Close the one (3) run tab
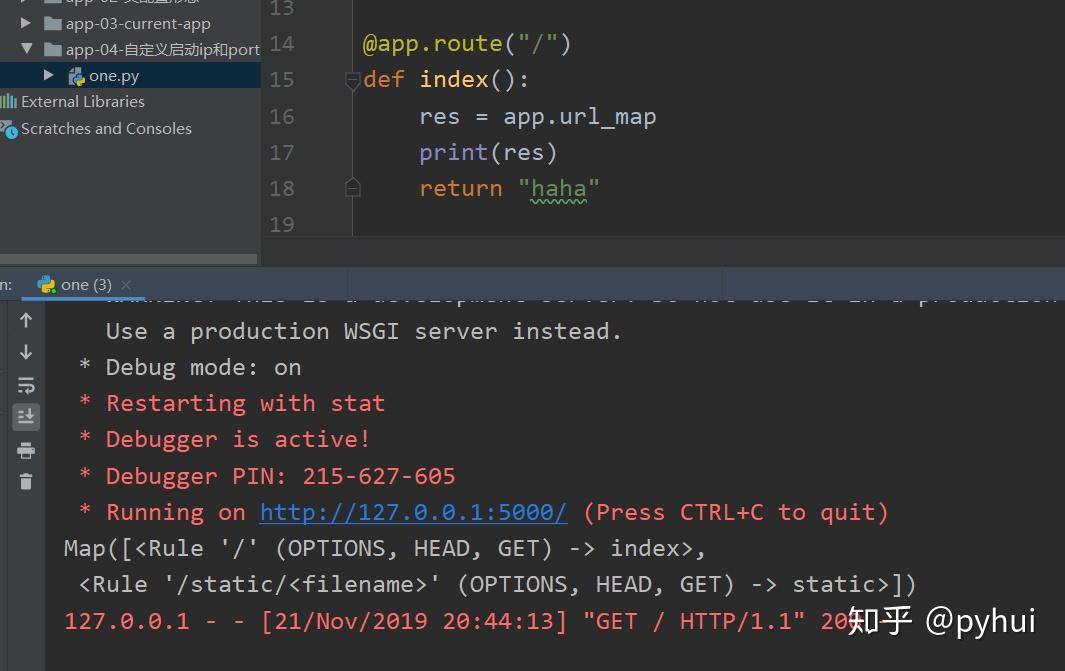This screenshot has width=1065, height=671. coord(126,285)
